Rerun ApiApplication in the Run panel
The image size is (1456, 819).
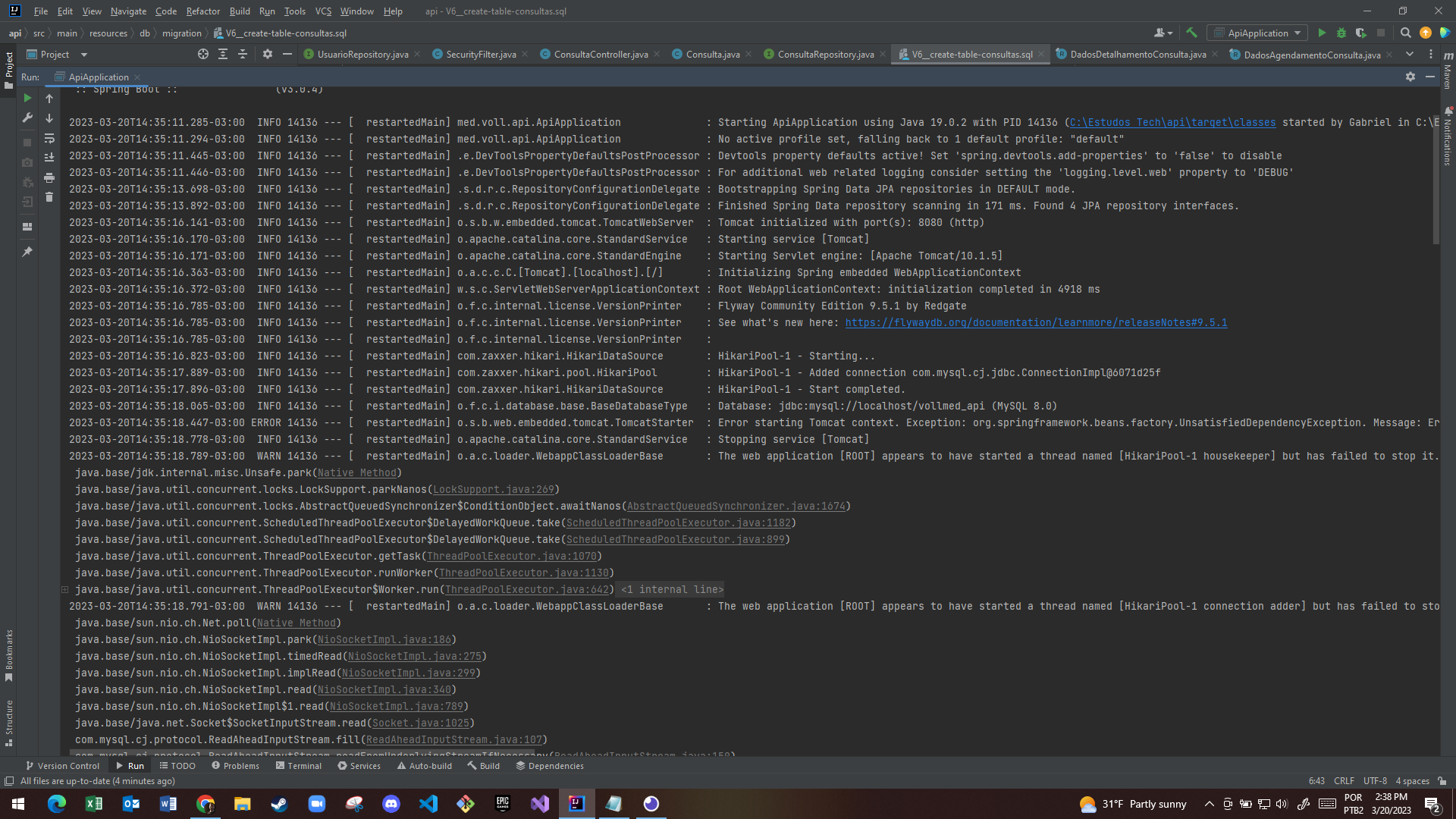(27, 98)
